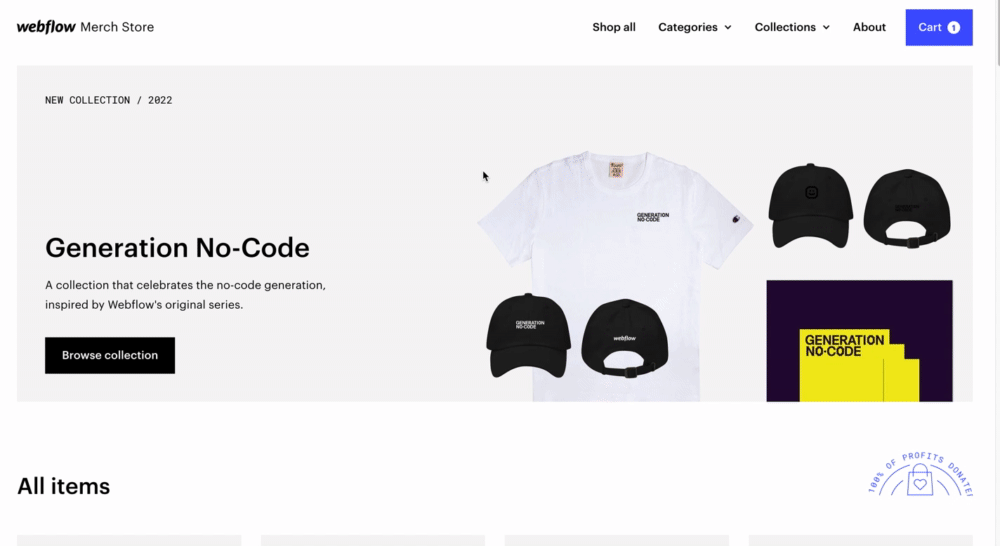Expand the Collections dropdown
Image resolution: width=1000 pixels, height=546 pixels.
[792, 27]
